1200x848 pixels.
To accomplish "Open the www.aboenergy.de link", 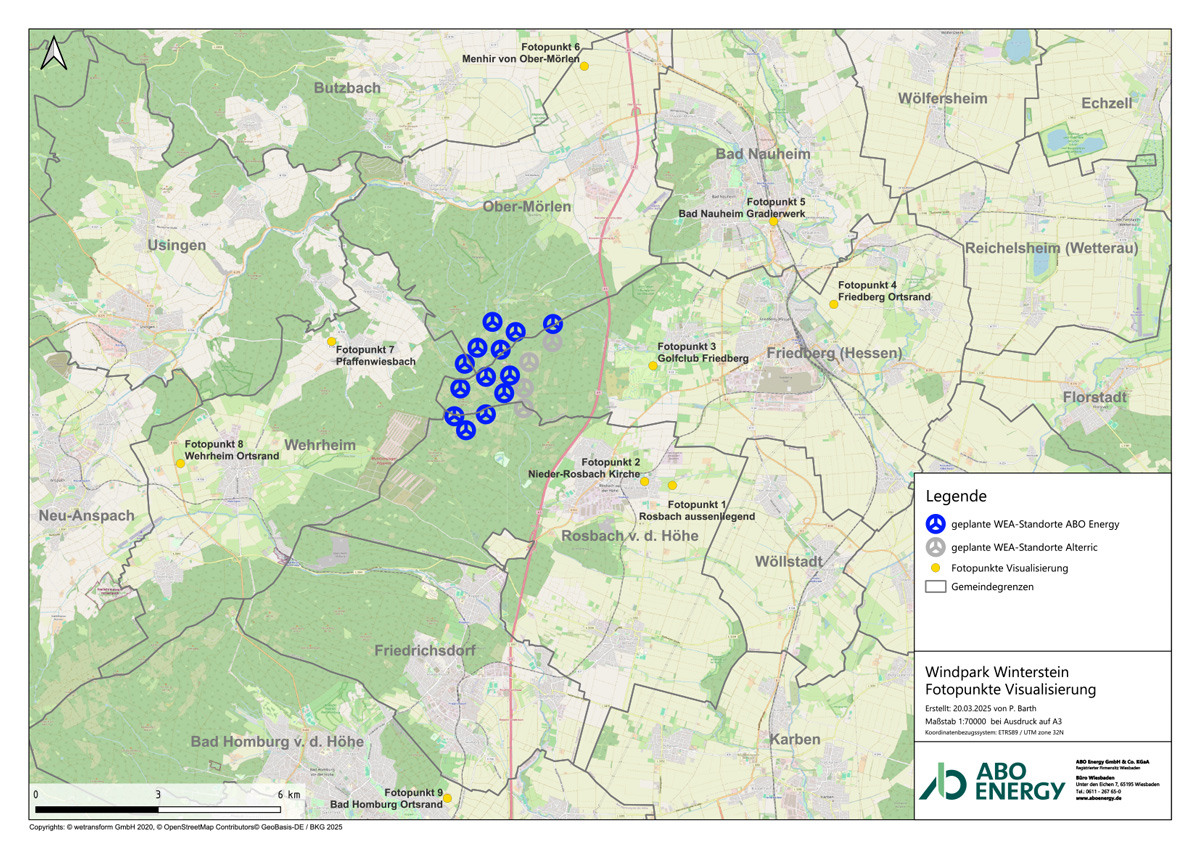I will click(1097, 799).
